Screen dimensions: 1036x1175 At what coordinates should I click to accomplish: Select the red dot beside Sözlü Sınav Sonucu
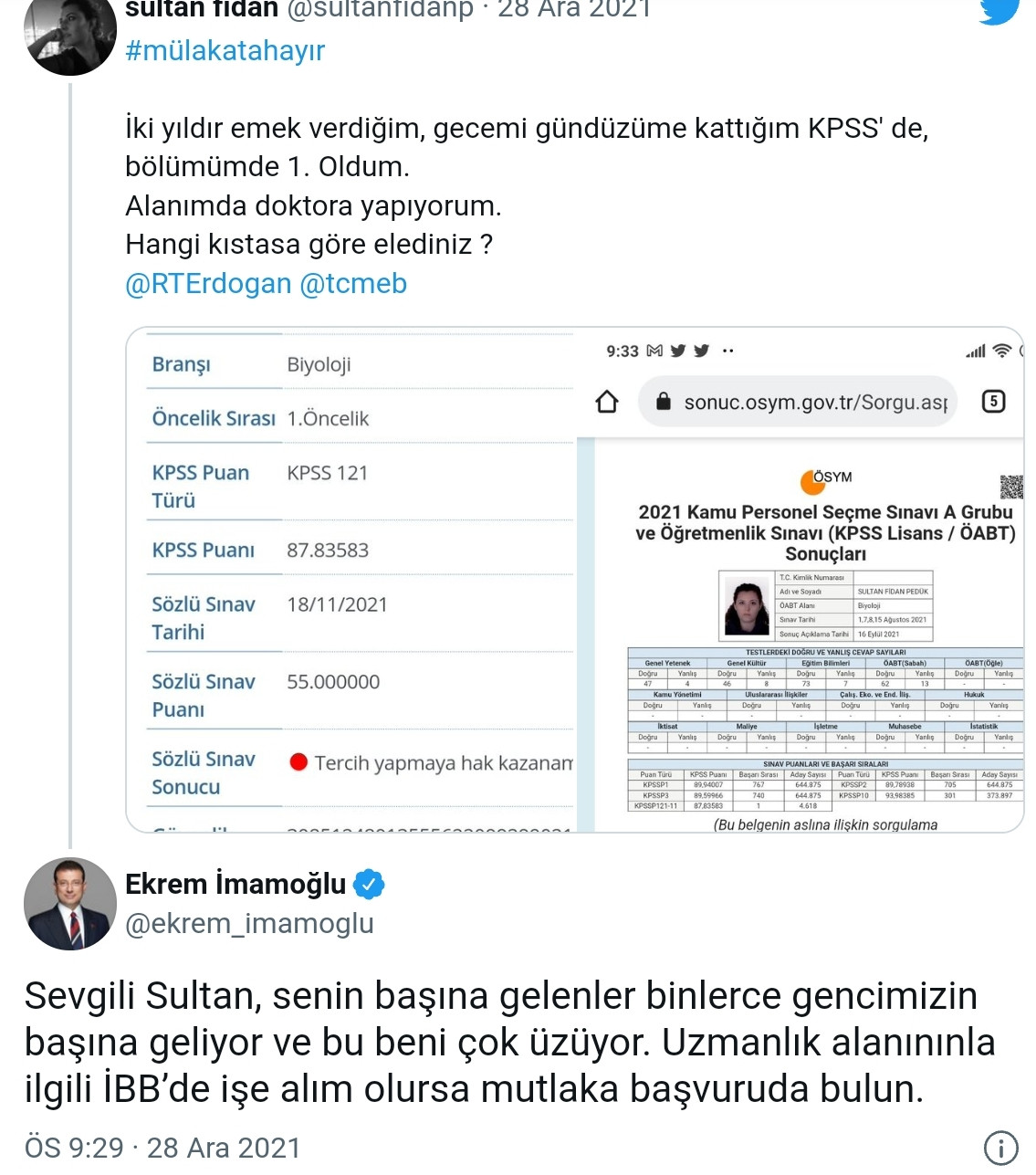click(298, 760)
